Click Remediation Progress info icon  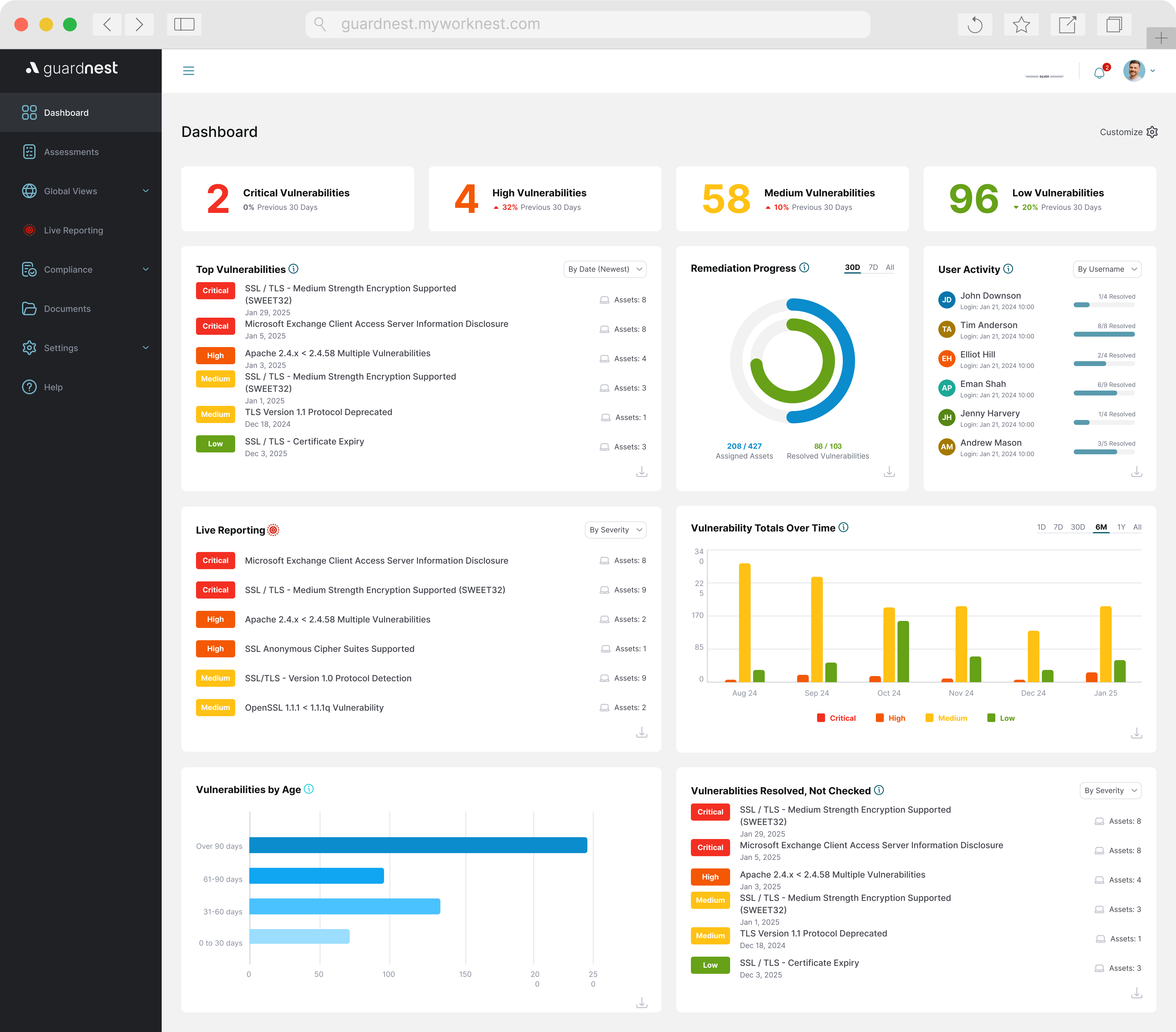804,268
